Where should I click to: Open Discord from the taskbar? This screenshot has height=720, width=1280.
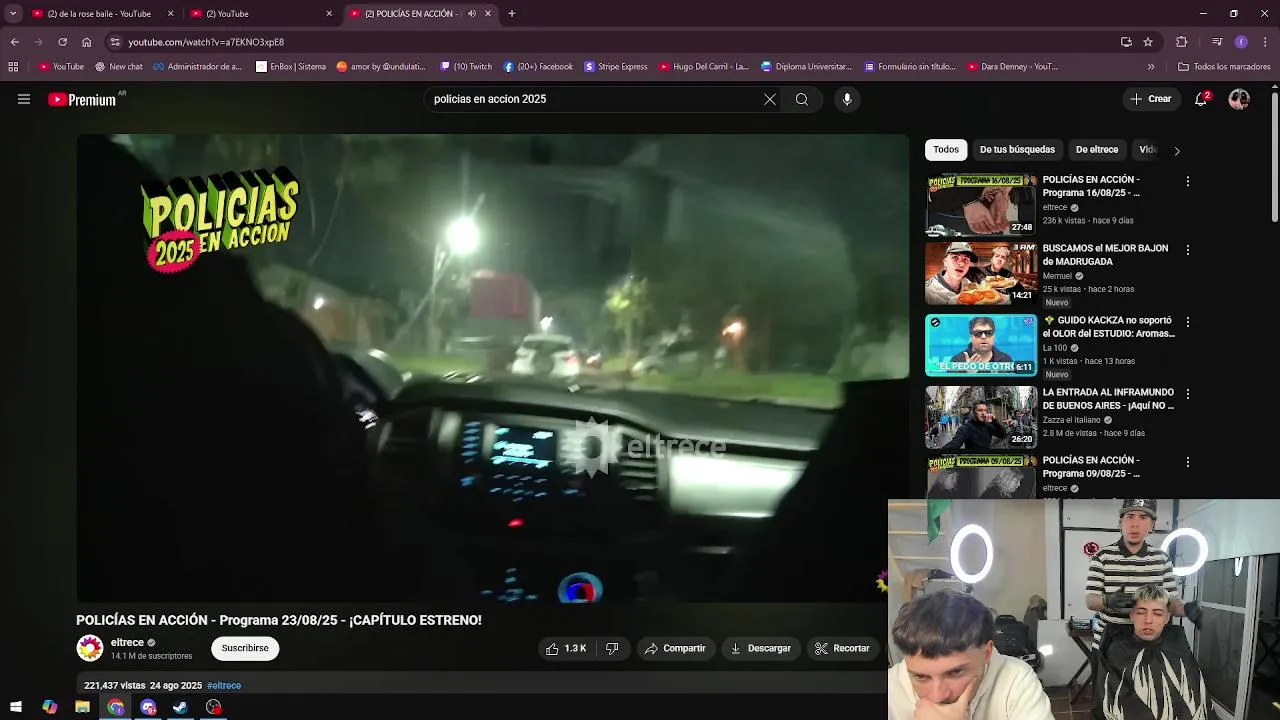pos(149,707)
